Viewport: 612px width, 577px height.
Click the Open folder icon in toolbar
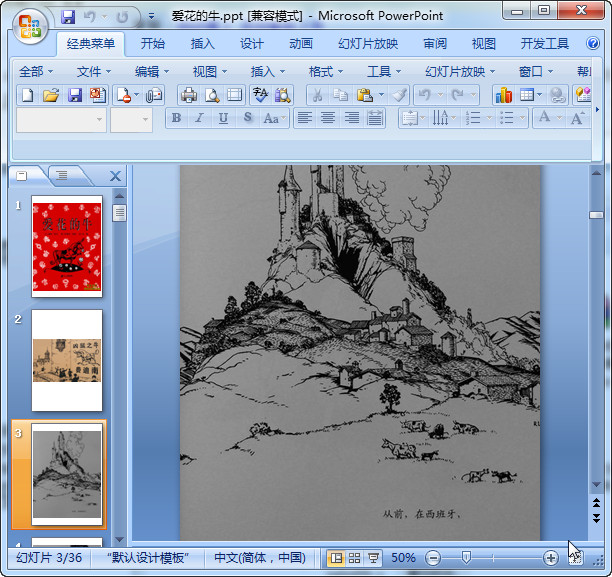point(51,95)
